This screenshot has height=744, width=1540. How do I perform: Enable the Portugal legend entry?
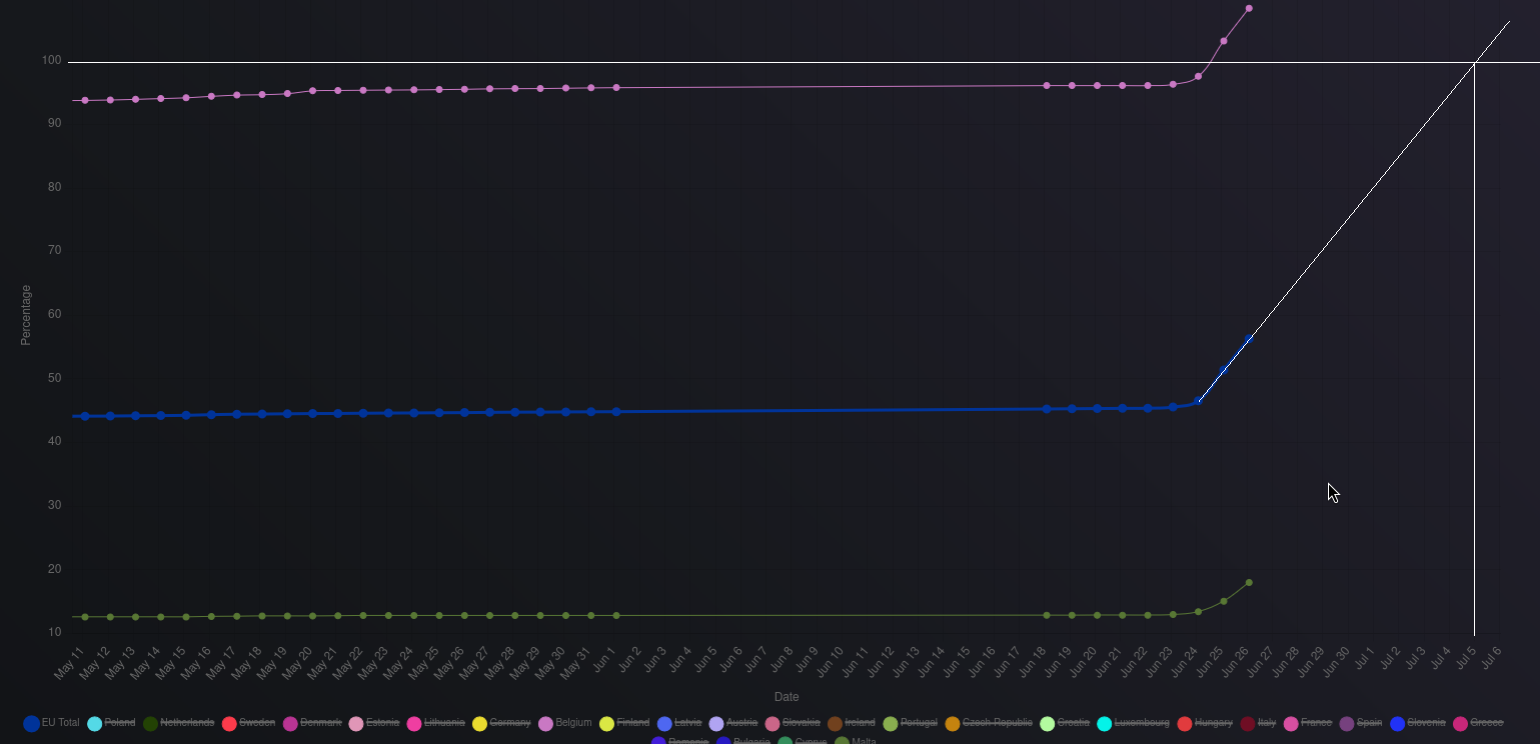(x=910, y=722)
